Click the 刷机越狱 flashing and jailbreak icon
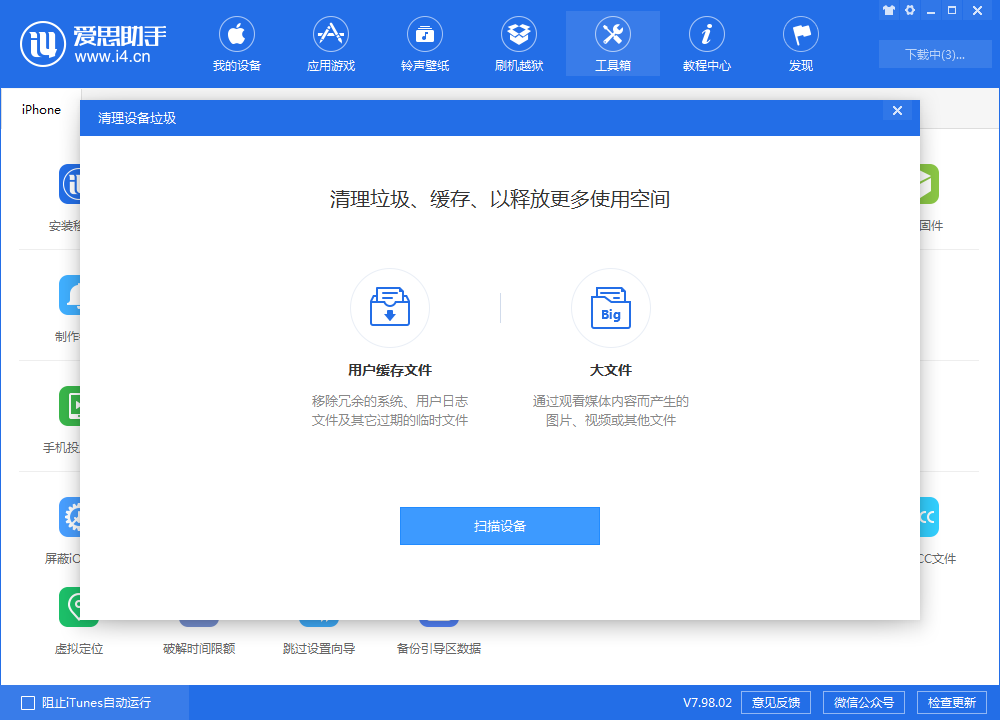Image resolution: width=1000 pixels, height=720 pixels. tap(519, 32)
